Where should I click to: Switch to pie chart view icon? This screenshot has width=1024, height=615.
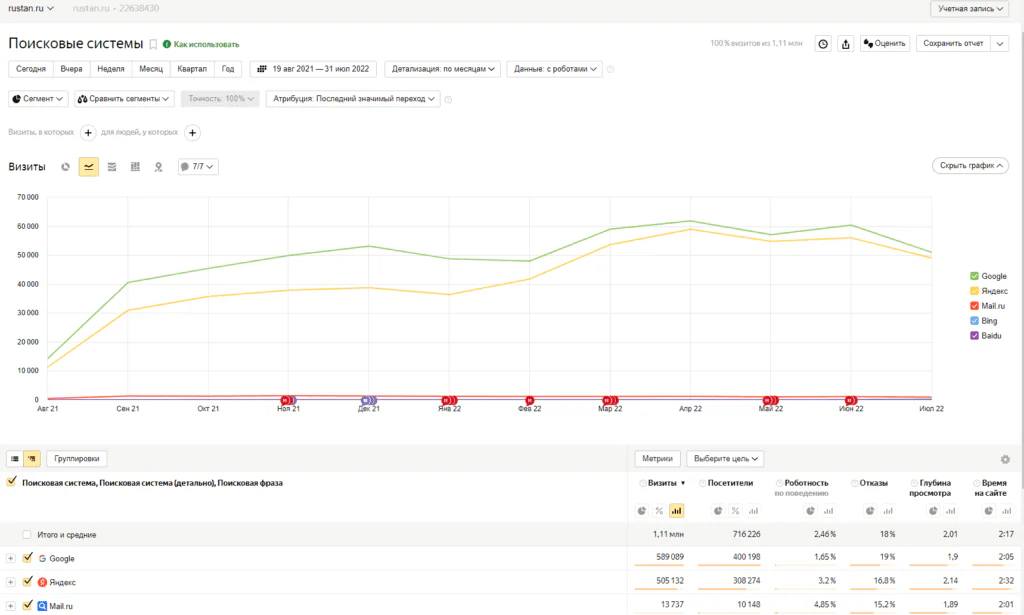(65, 167)
